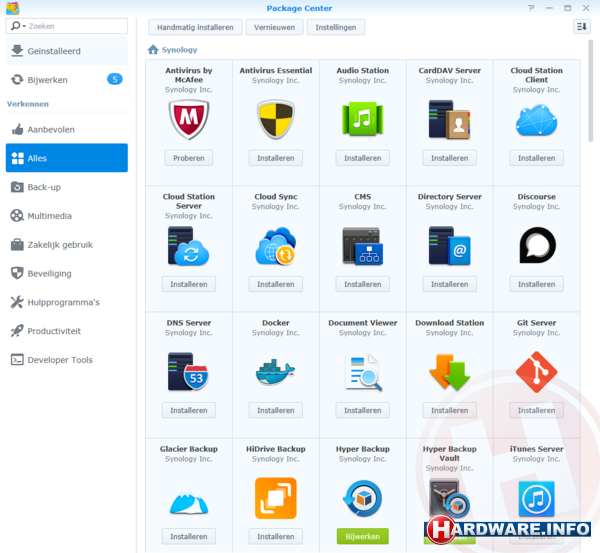Viewport: 600px width, 553px height.
Task: Click the Synology home breadcrumb icon
Action: pos(153,49)
